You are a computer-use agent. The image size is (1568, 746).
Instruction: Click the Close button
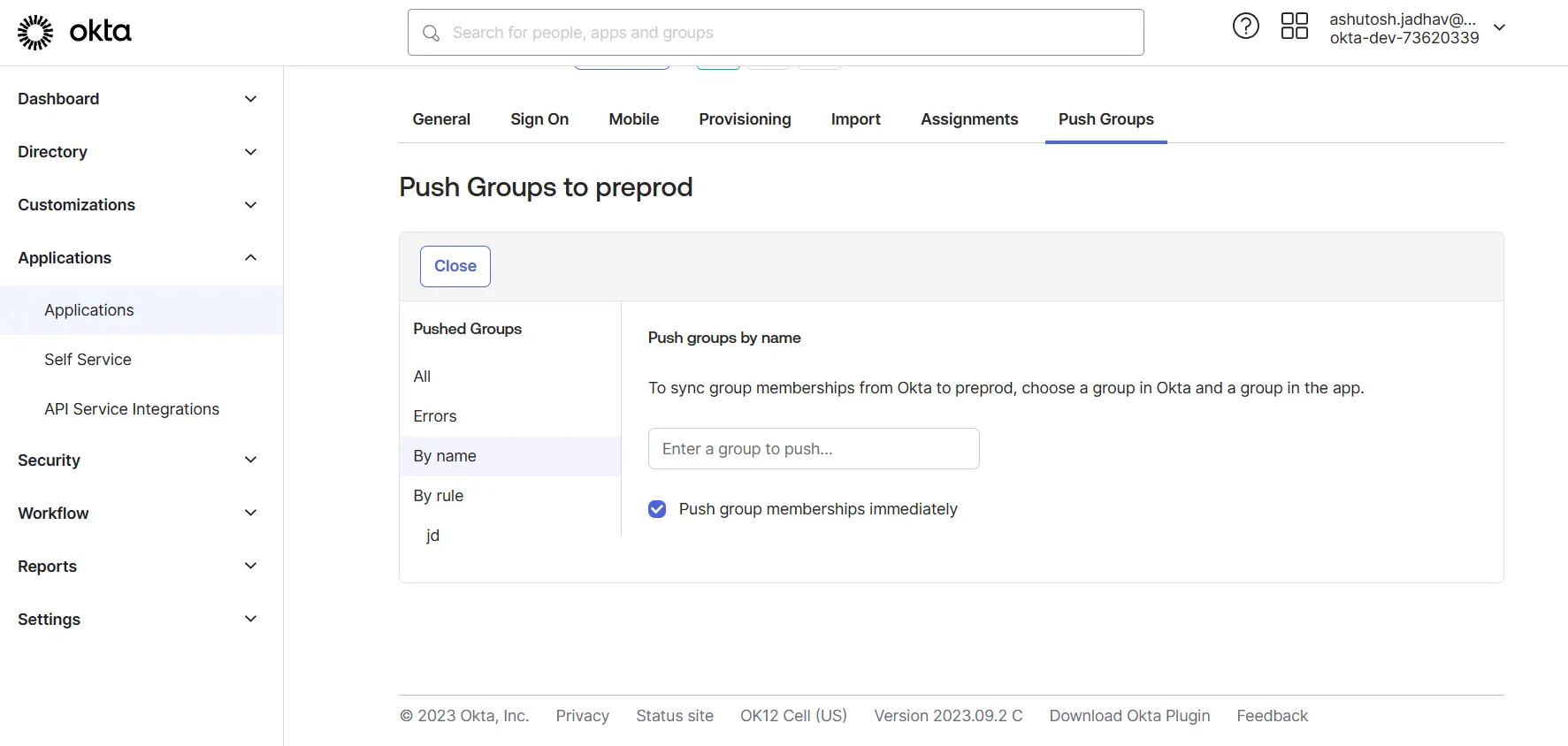[x=455, y=266]
